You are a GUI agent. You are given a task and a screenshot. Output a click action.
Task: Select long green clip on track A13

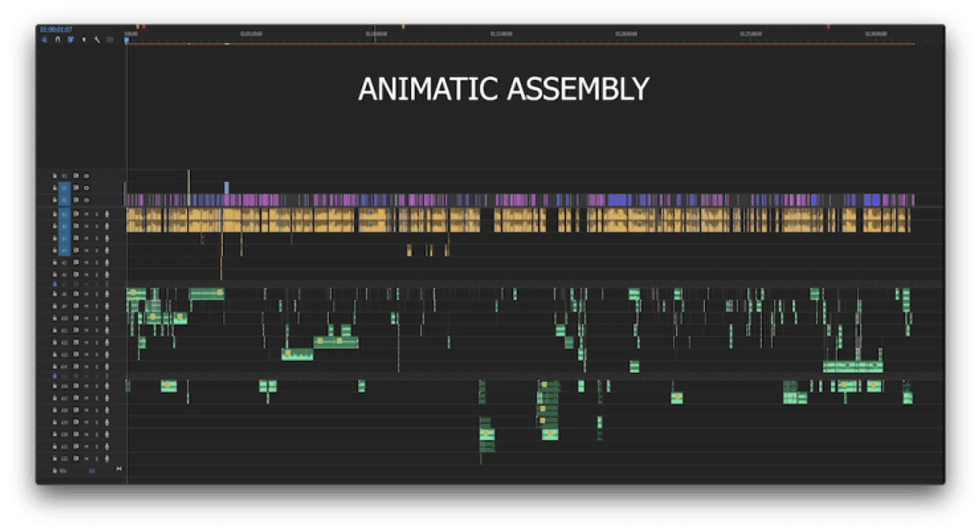tap(297, 355)
